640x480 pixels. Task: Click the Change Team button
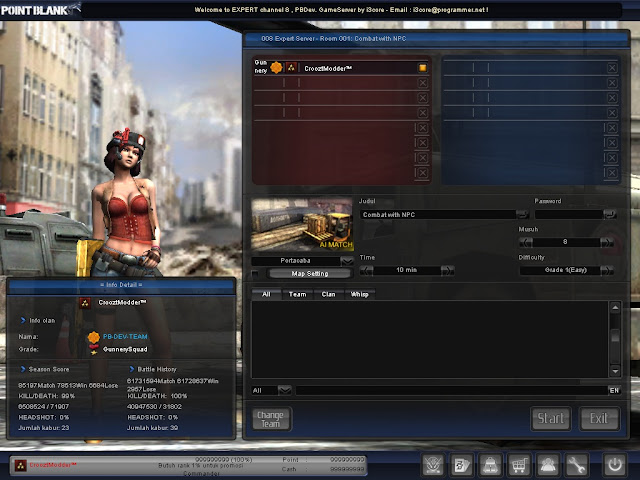pos(270,419)
